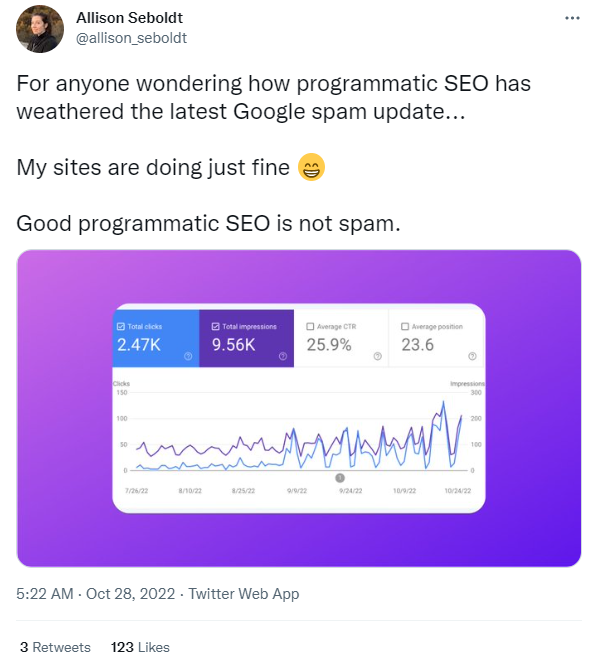This screenshot has height=667, width=595.
Task: View the 3 Retweets list
Action: click(55, 647)
